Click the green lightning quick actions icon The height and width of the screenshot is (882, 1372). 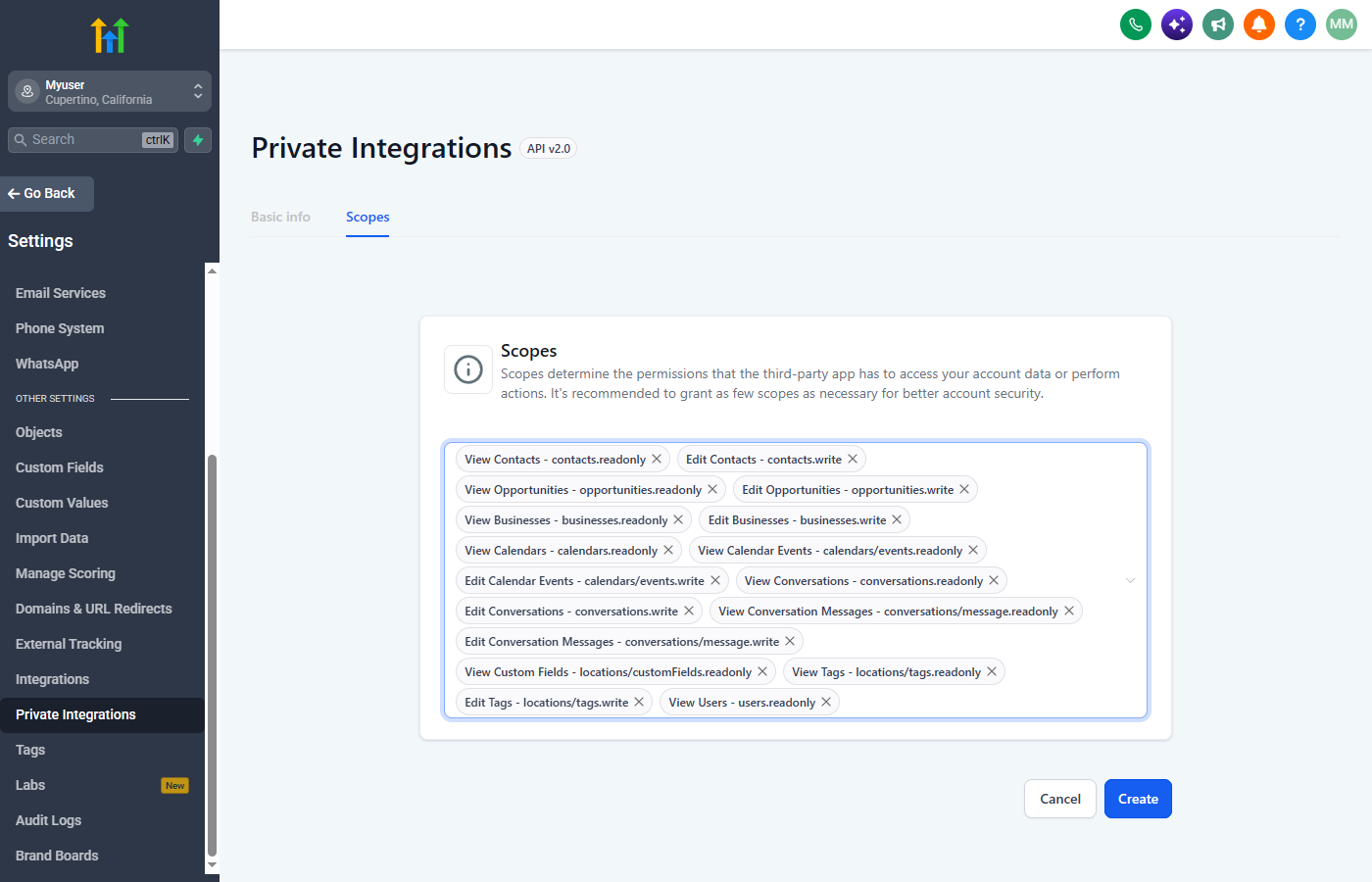pyautogui.click(x=198, y=140)
